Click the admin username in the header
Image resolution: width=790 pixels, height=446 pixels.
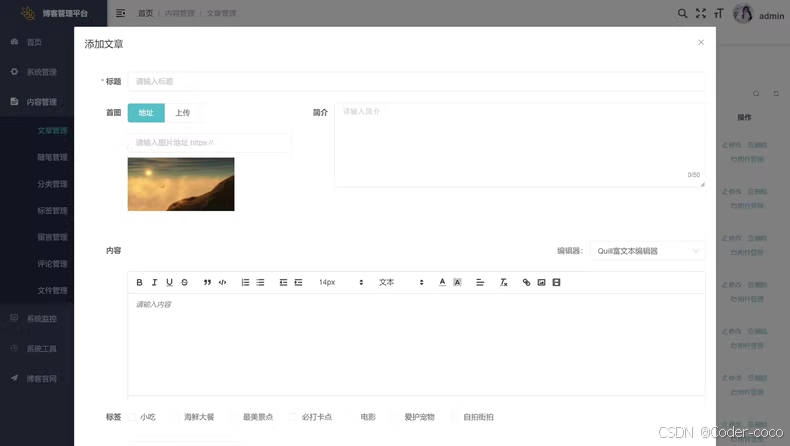[771, 16]
